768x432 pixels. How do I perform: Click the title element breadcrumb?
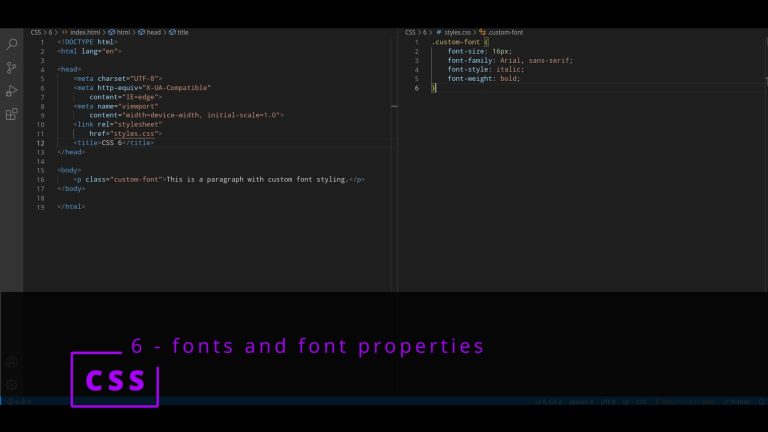(x=183, y=32)
